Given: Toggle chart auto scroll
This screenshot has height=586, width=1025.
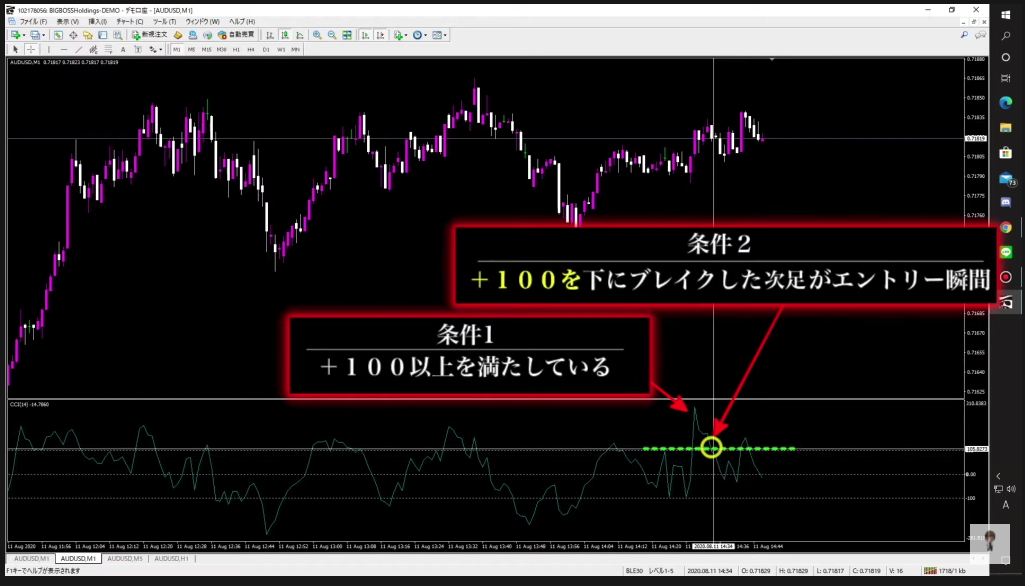Looking at the screenshot, I should pyautogui.click(x=365, y=35).
